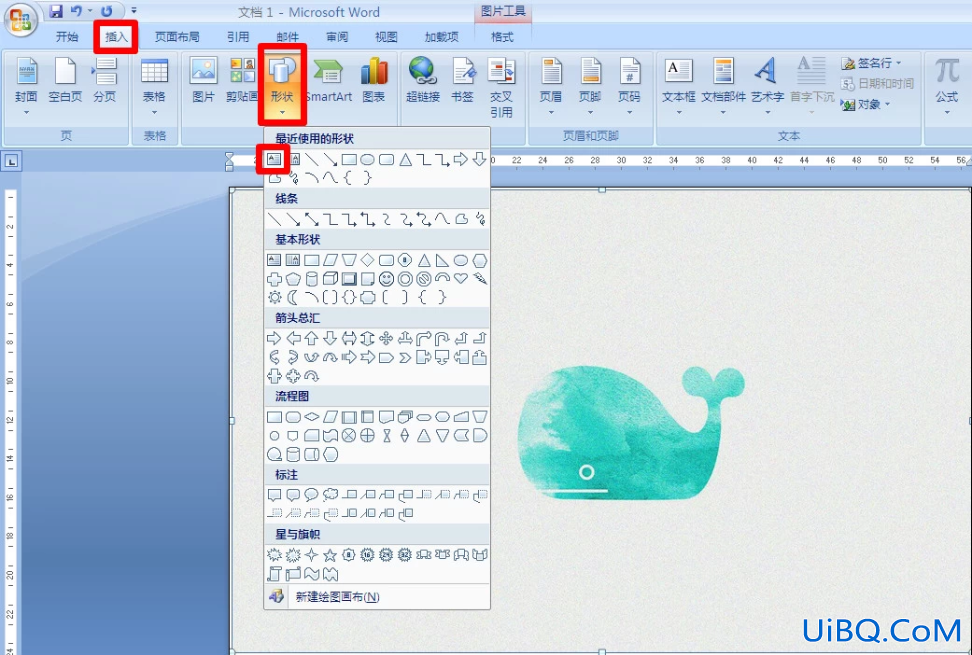Select the sun shape in 基本形状

[274, 297]
